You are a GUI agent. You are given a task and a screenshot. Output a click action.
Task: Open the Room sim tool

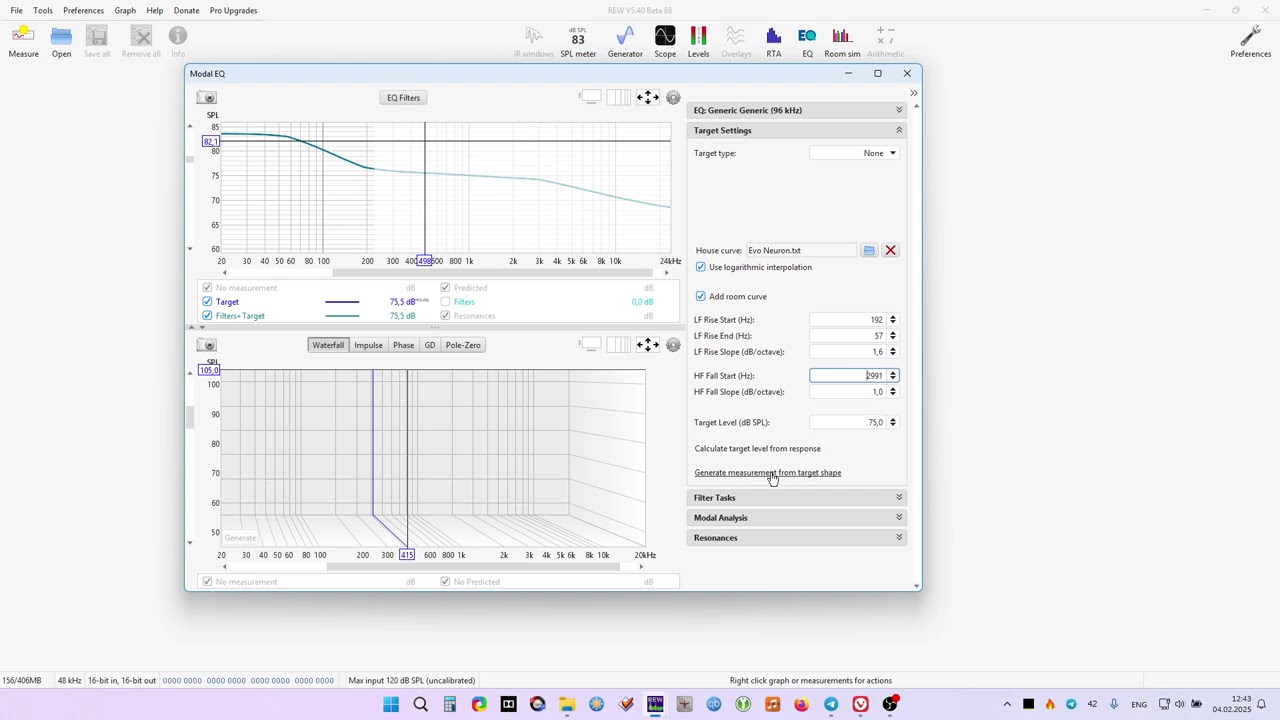pyautogui.click(x=842, y=42)
